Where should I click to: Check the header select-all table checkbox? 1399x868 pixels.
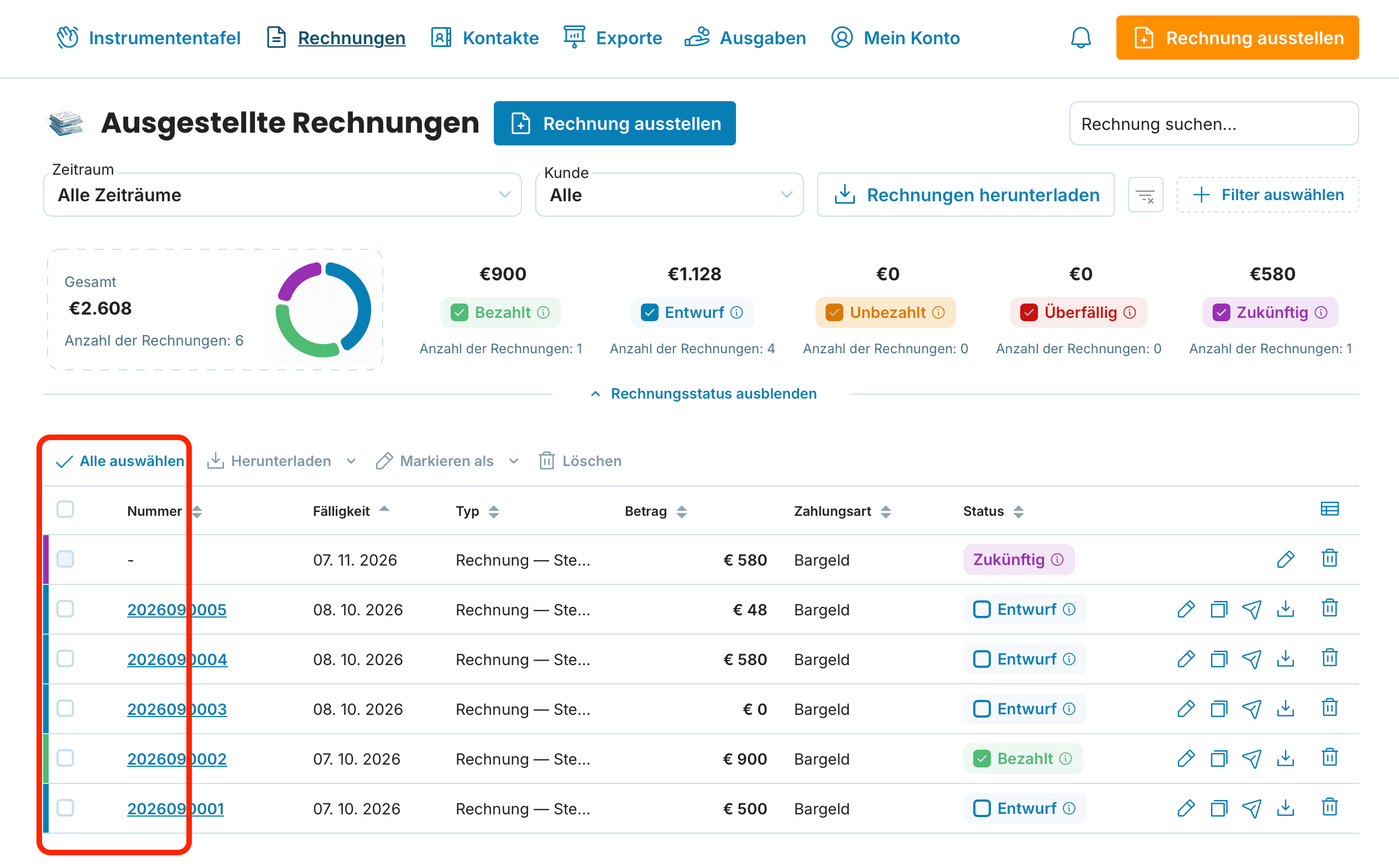pos(65,510)
